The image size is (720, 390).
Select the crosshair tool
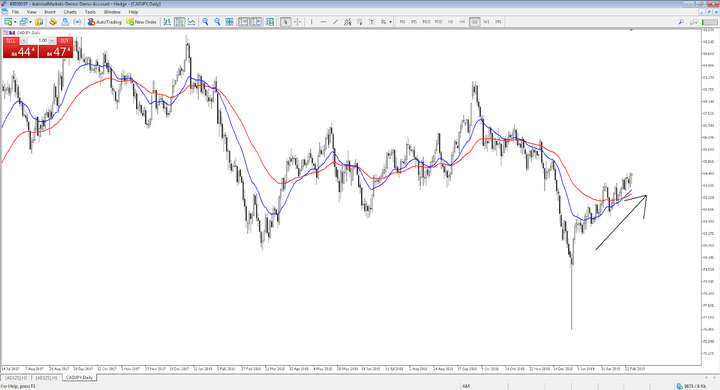298,22
